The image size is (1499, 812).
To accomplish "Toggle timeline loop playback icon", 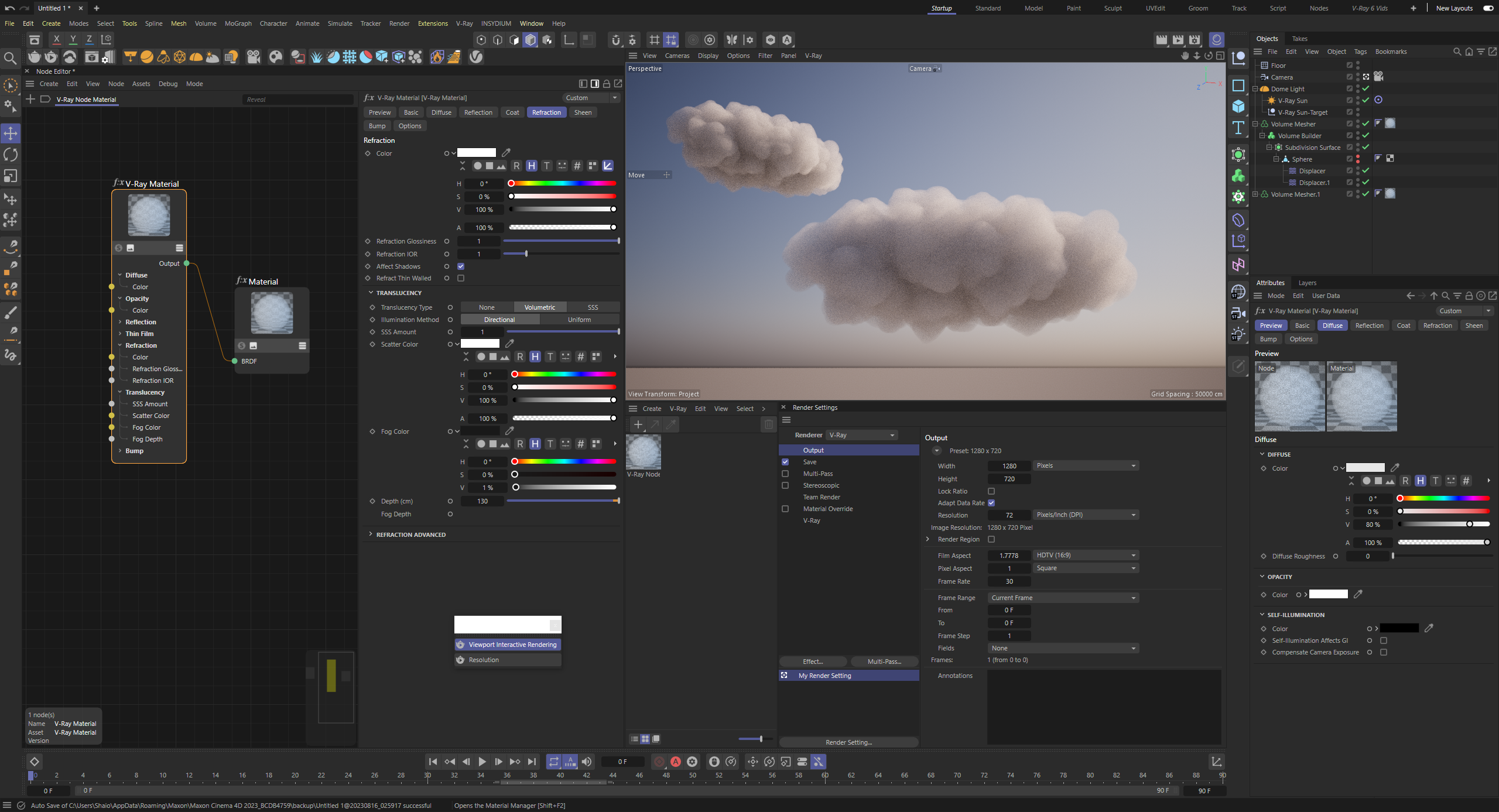I will 553,762.
